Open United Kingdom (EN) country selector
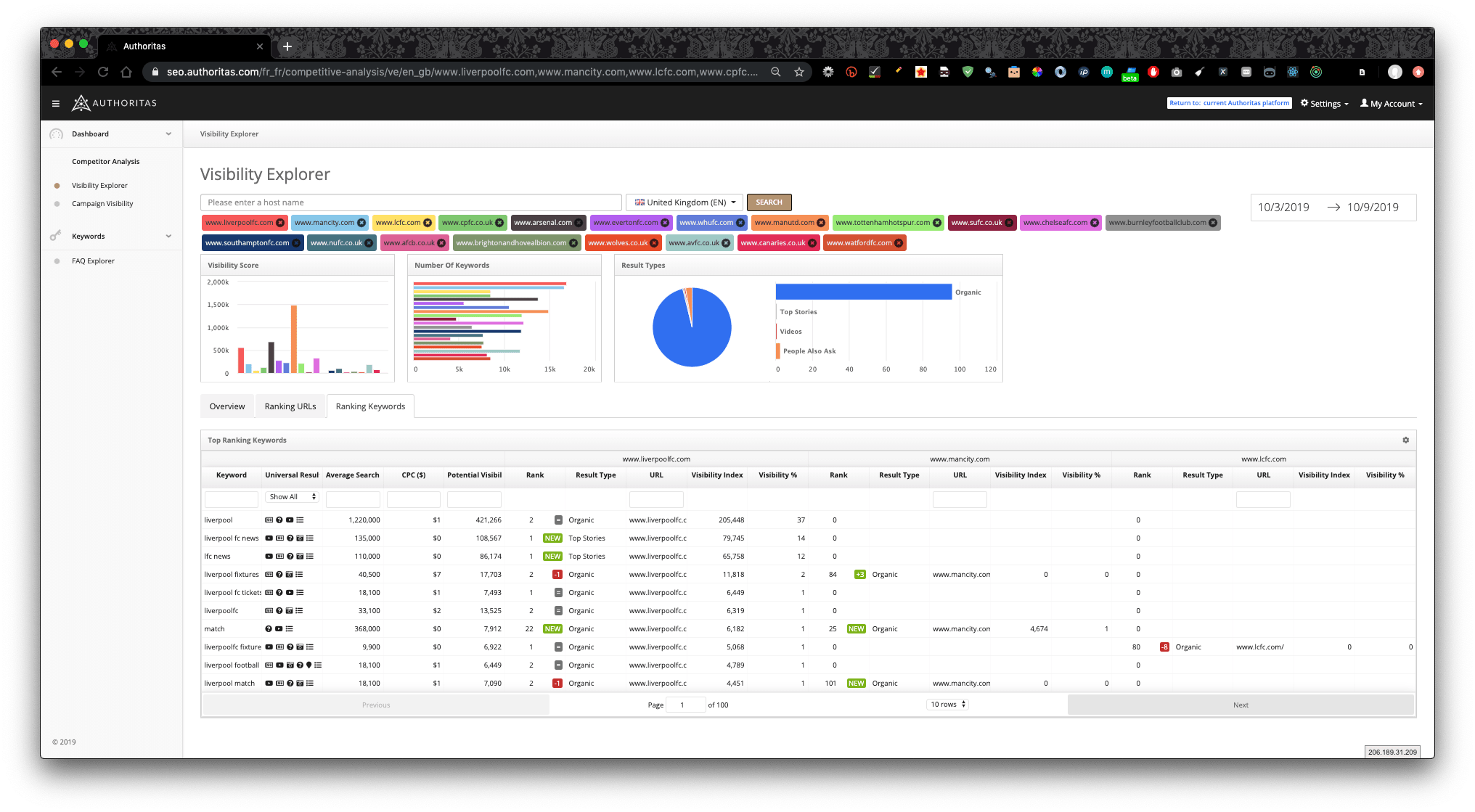 point(684,202)
